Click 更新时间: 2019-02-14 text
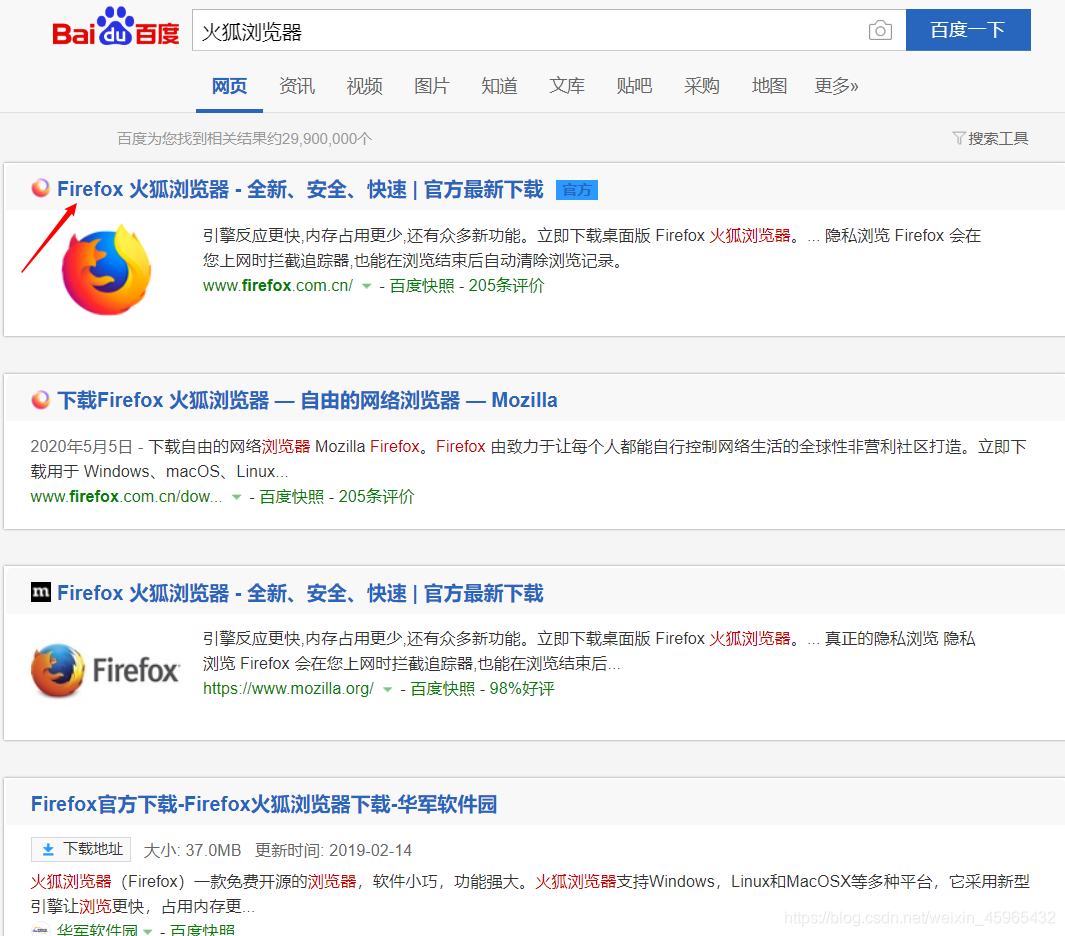The height and width of the screenshot is (936, 1065). tap(333, 850)
